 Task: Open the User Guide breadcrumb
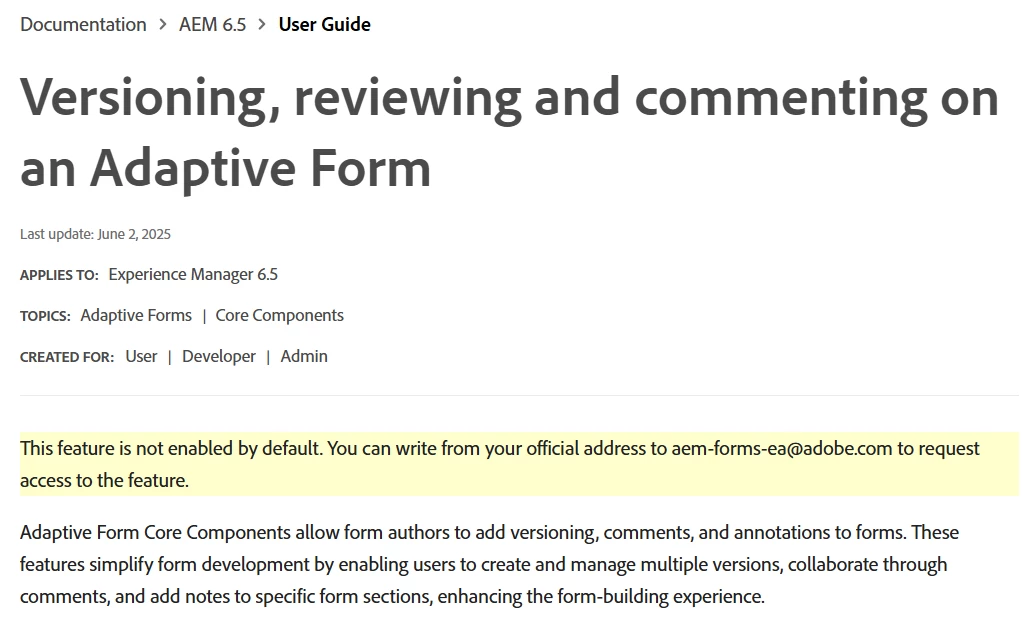325,24
